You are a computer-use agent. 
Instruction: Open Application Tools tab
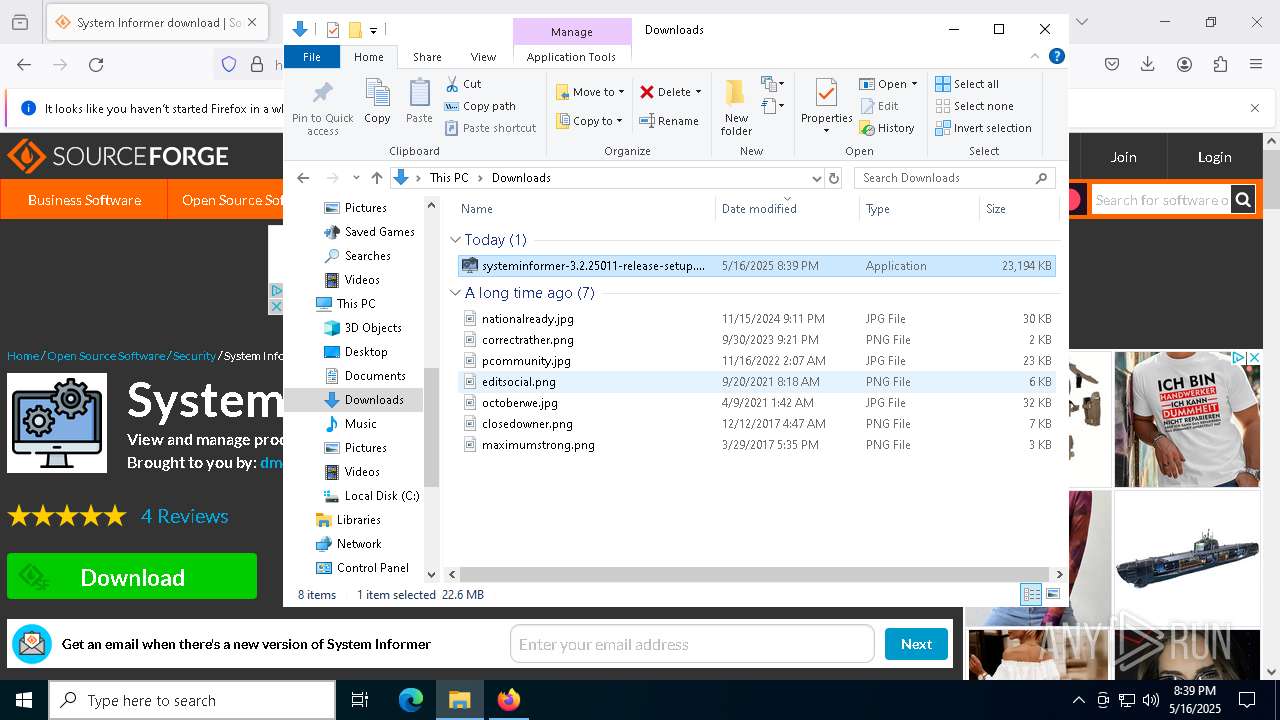[571, 57]
